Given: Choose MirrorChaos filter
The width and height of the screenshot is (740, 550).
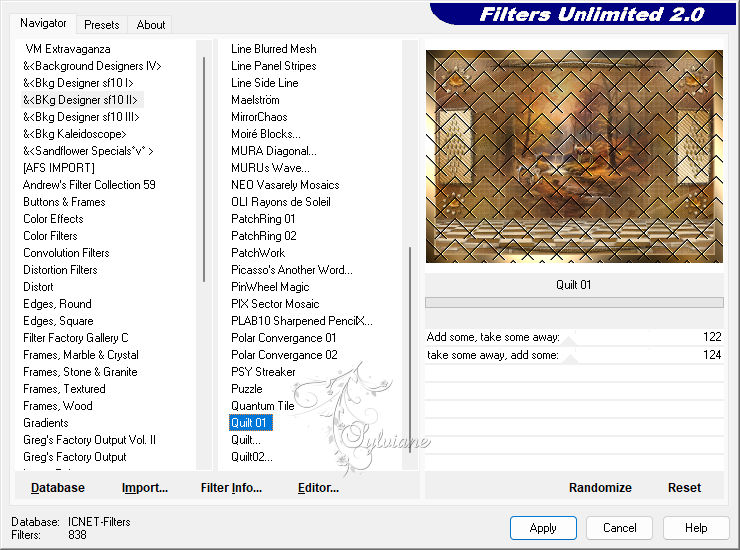Looking at the screenshot, I should pyautogui.click(x=259, y=117).
